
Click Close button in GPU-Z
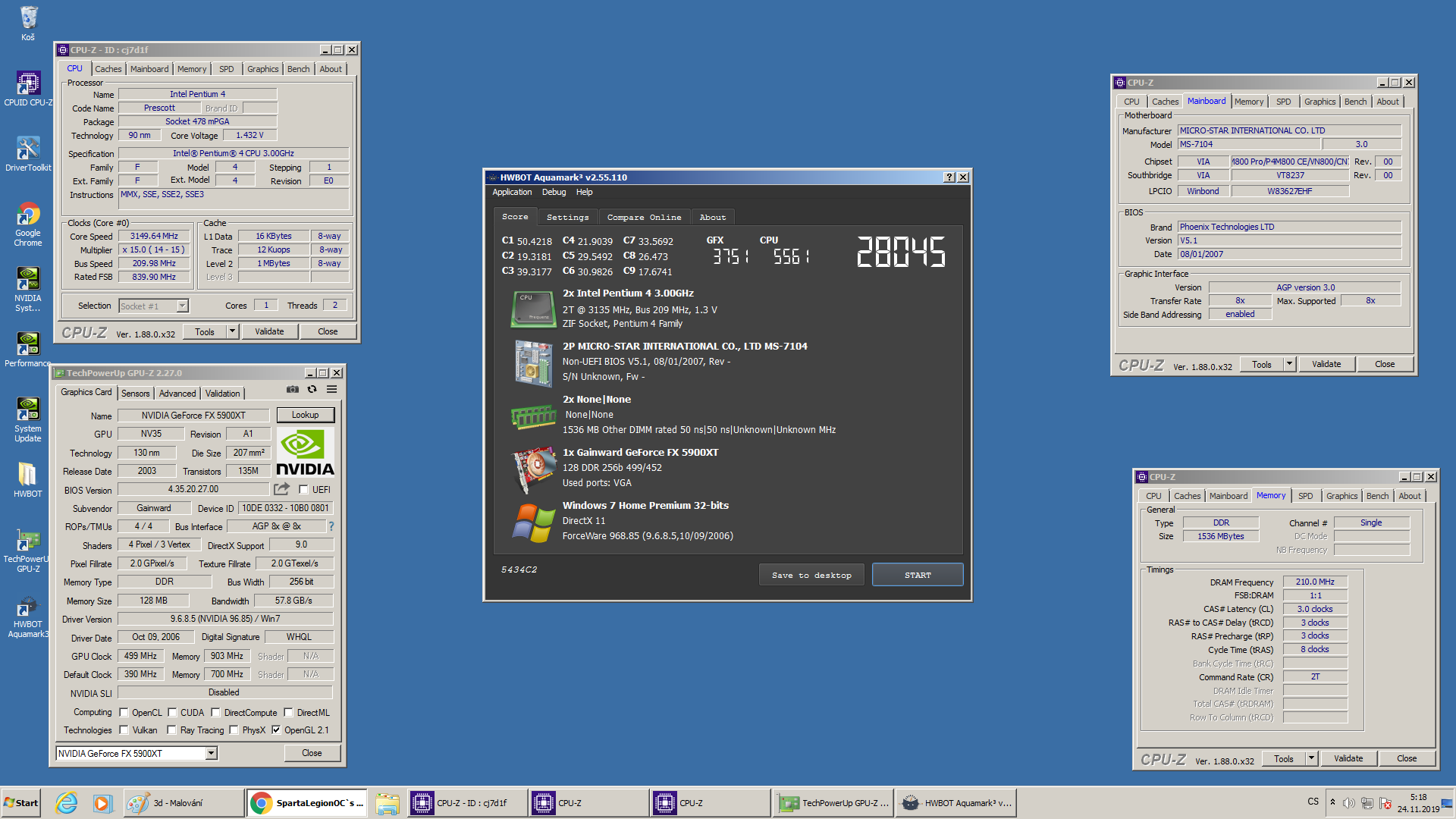click(312, 753)
